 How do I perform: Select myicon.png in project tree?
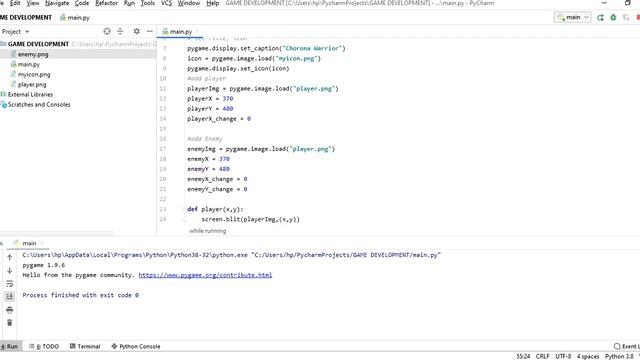pos(34,74)
